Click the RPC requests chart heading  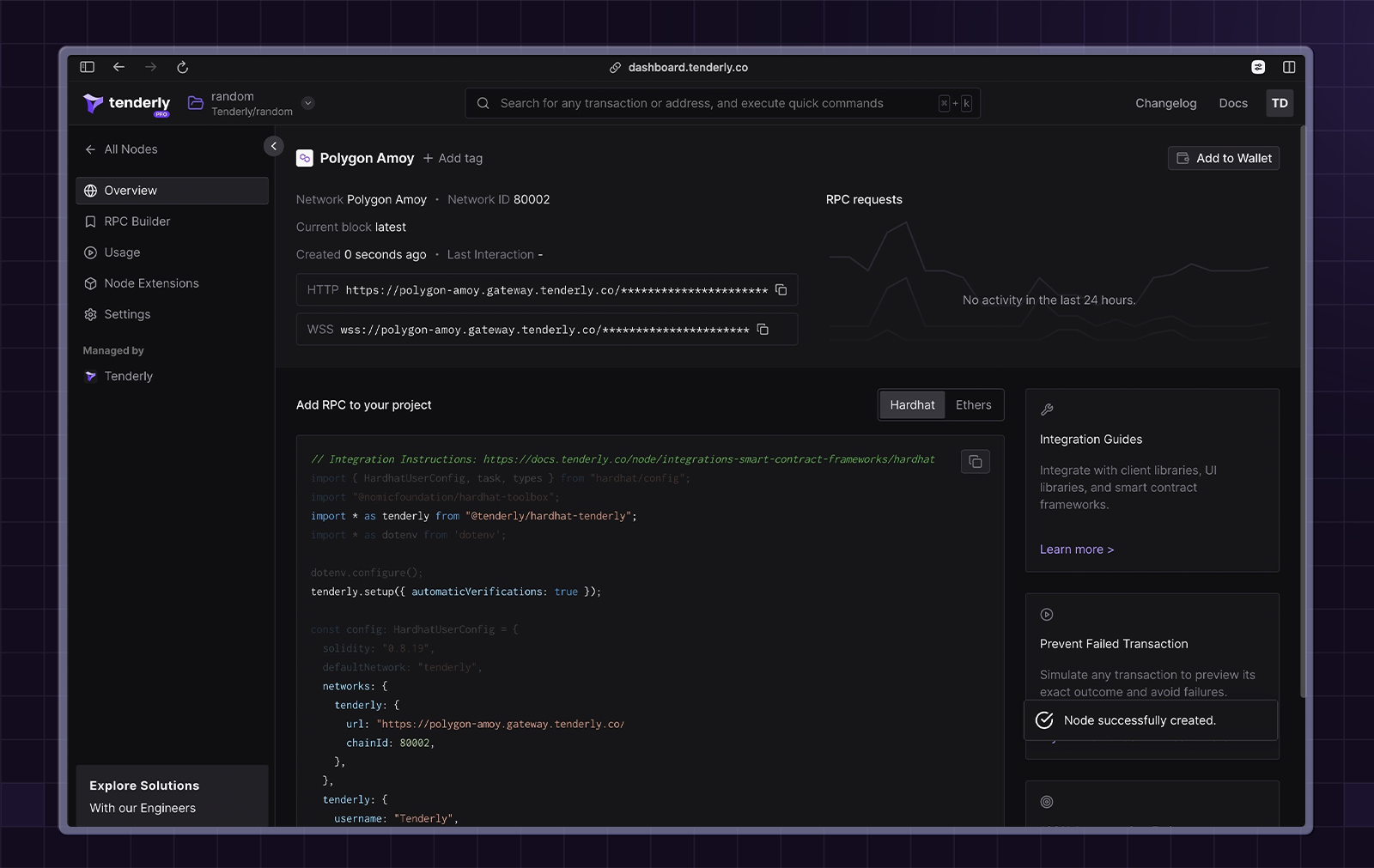point(864,199)
